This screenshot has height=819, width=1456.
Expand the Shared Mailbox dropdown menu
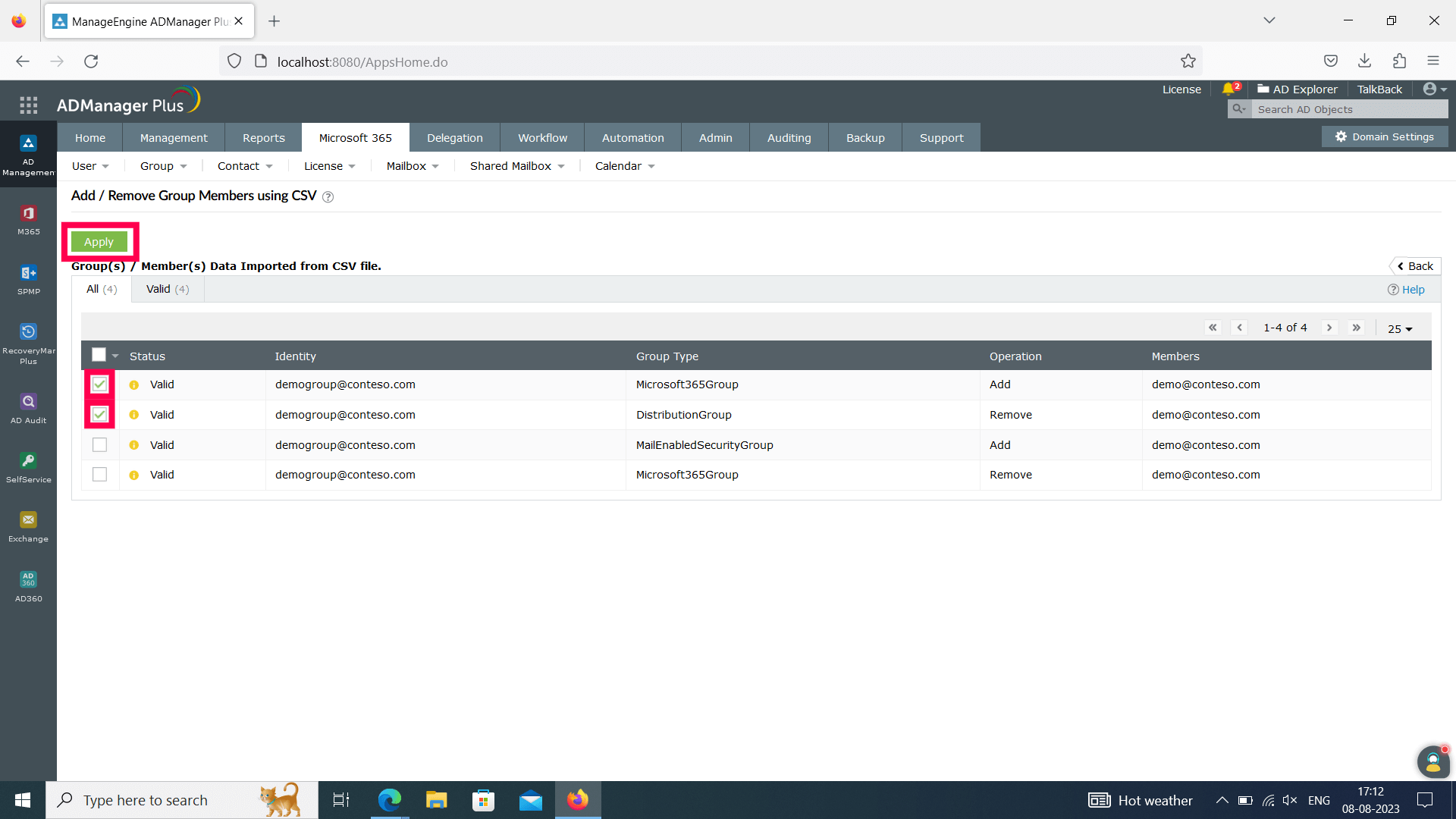517,166
